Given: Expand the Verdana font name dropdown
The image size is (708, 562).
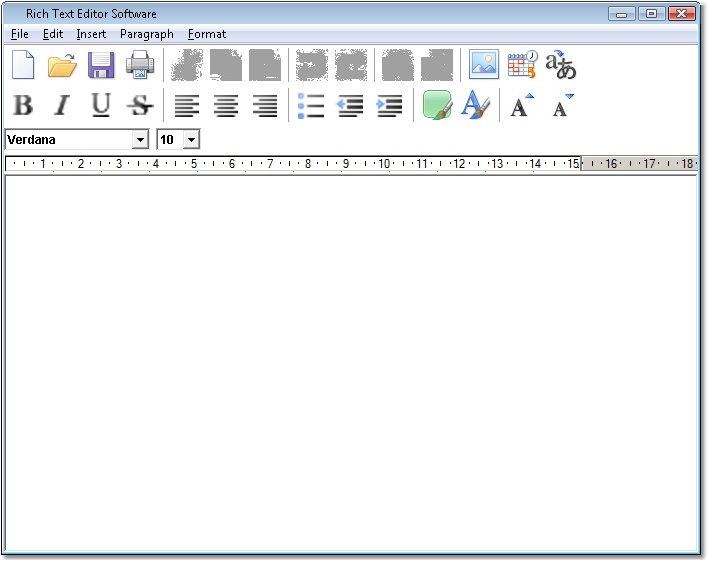Looking at the screenshot, I should [x=140, y=140].
